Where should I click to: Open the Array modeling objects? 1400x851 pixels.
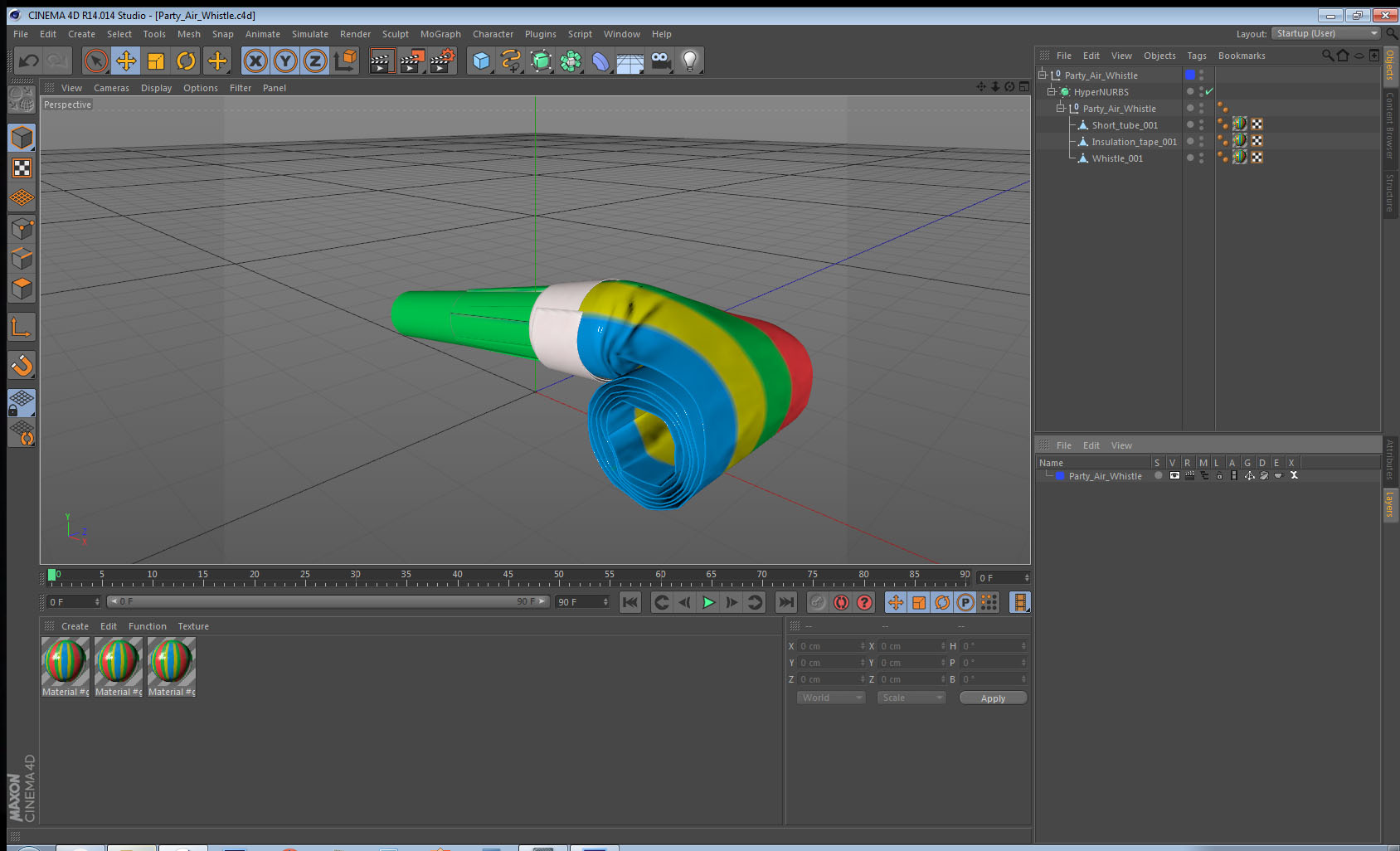click(571, 61)
